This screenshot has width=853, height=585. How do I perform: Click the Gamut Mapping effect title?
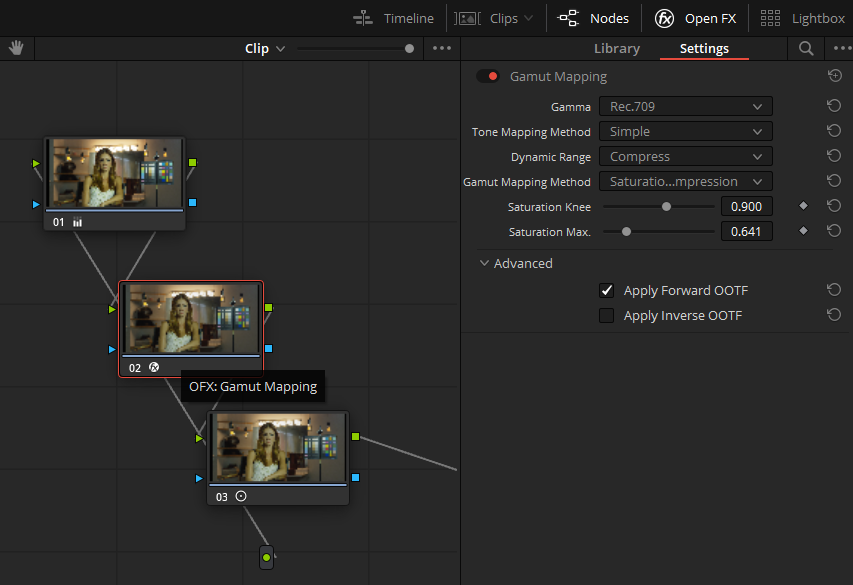point(558,76)
